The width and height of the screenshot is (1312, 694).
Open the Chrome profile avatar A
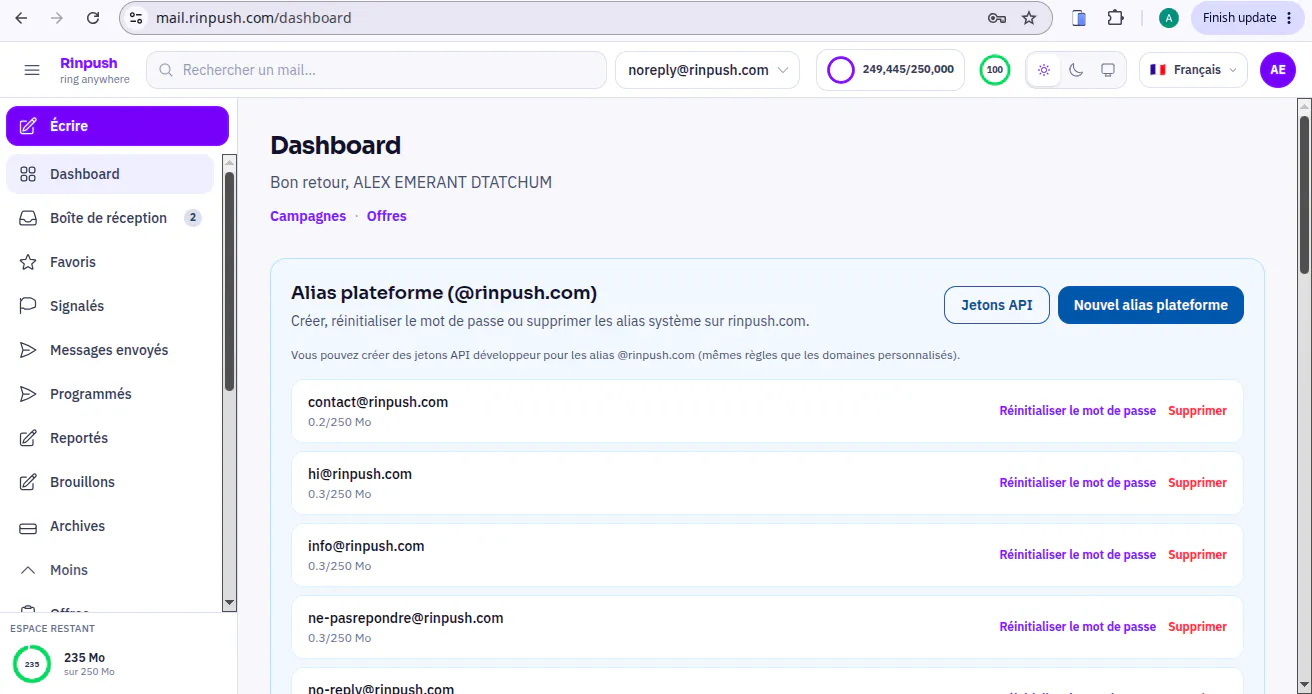(x=1169, y=18)
